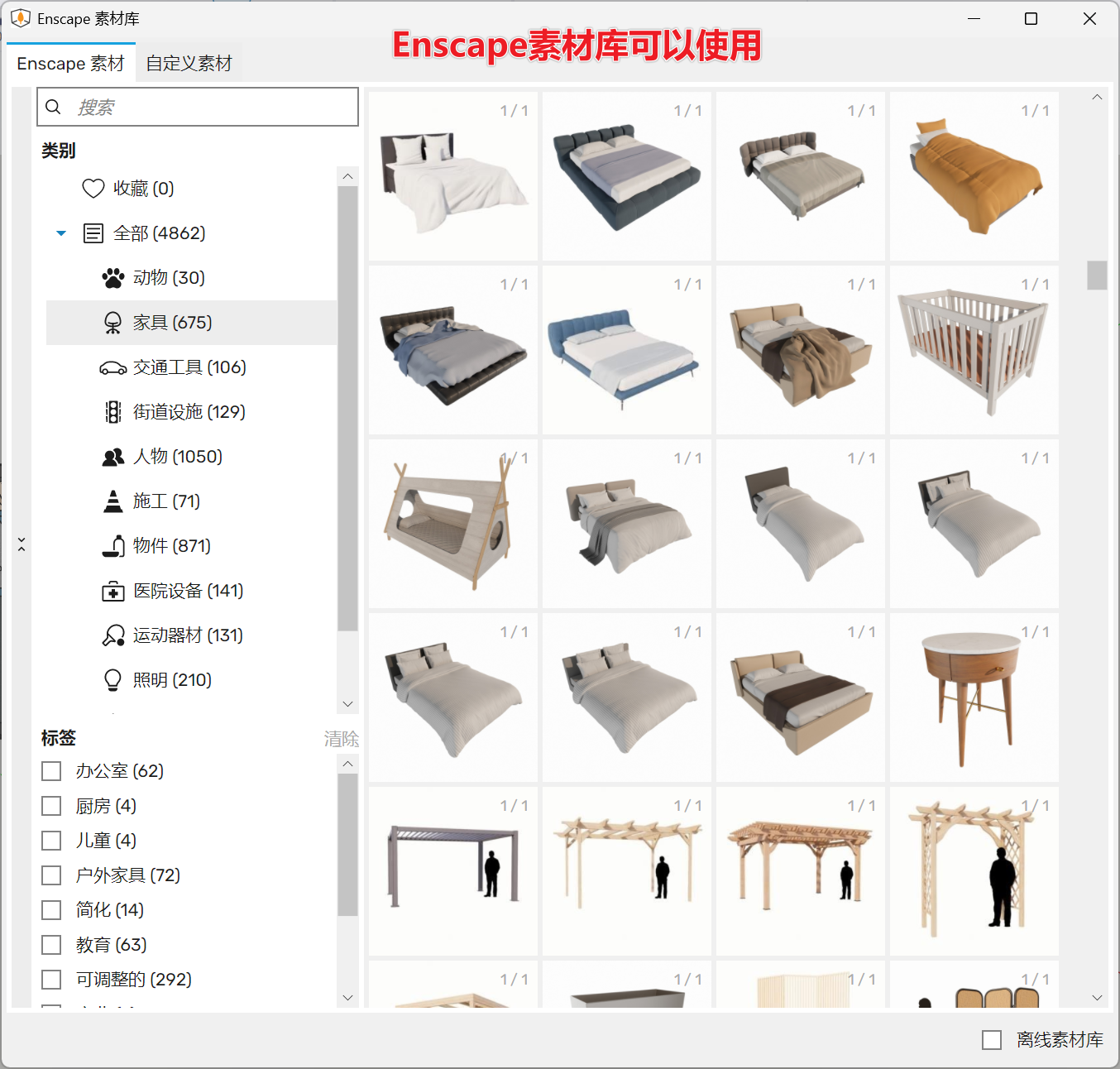Click the category list scroll-down arrow
Viewport: 1120px width, 1069px height.
[x=347, y=704]
